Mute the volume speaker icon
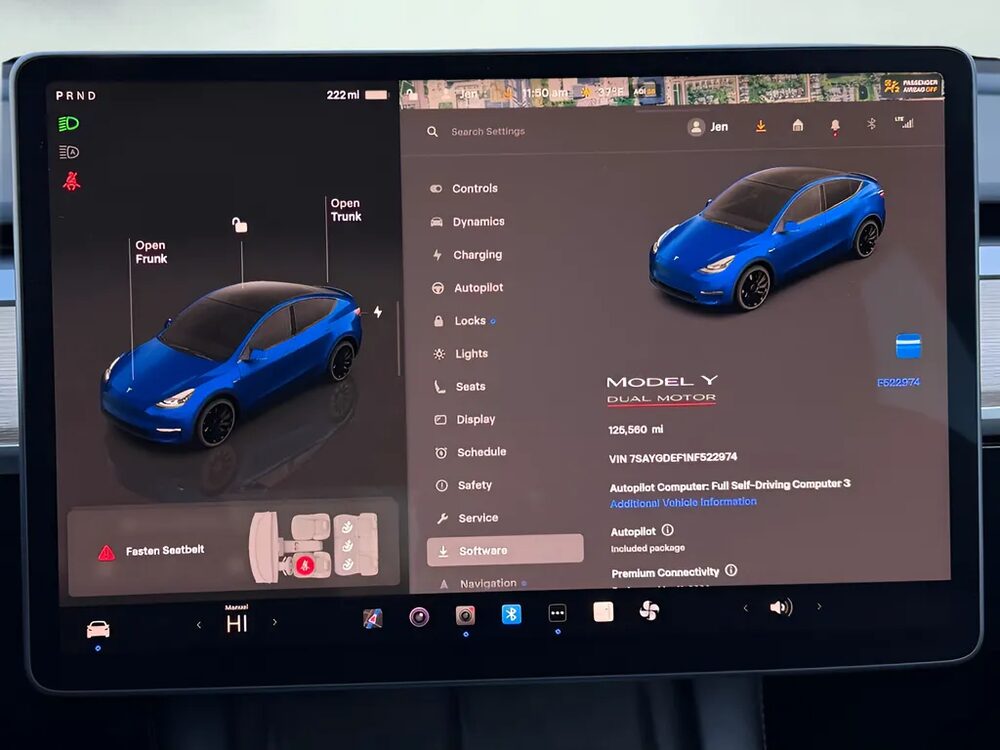Viewport: 1000px width, 750px height. 780,607
